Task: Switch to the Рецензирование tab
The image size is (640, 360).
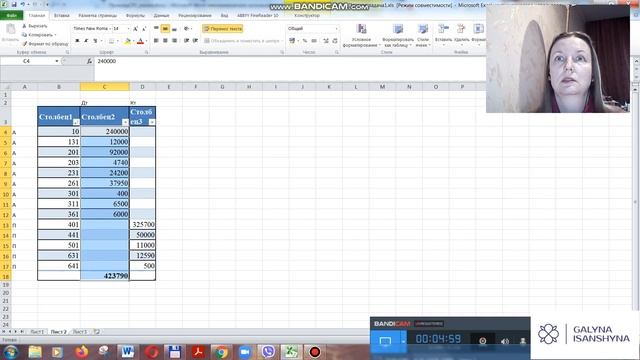Action: [195, 16]
